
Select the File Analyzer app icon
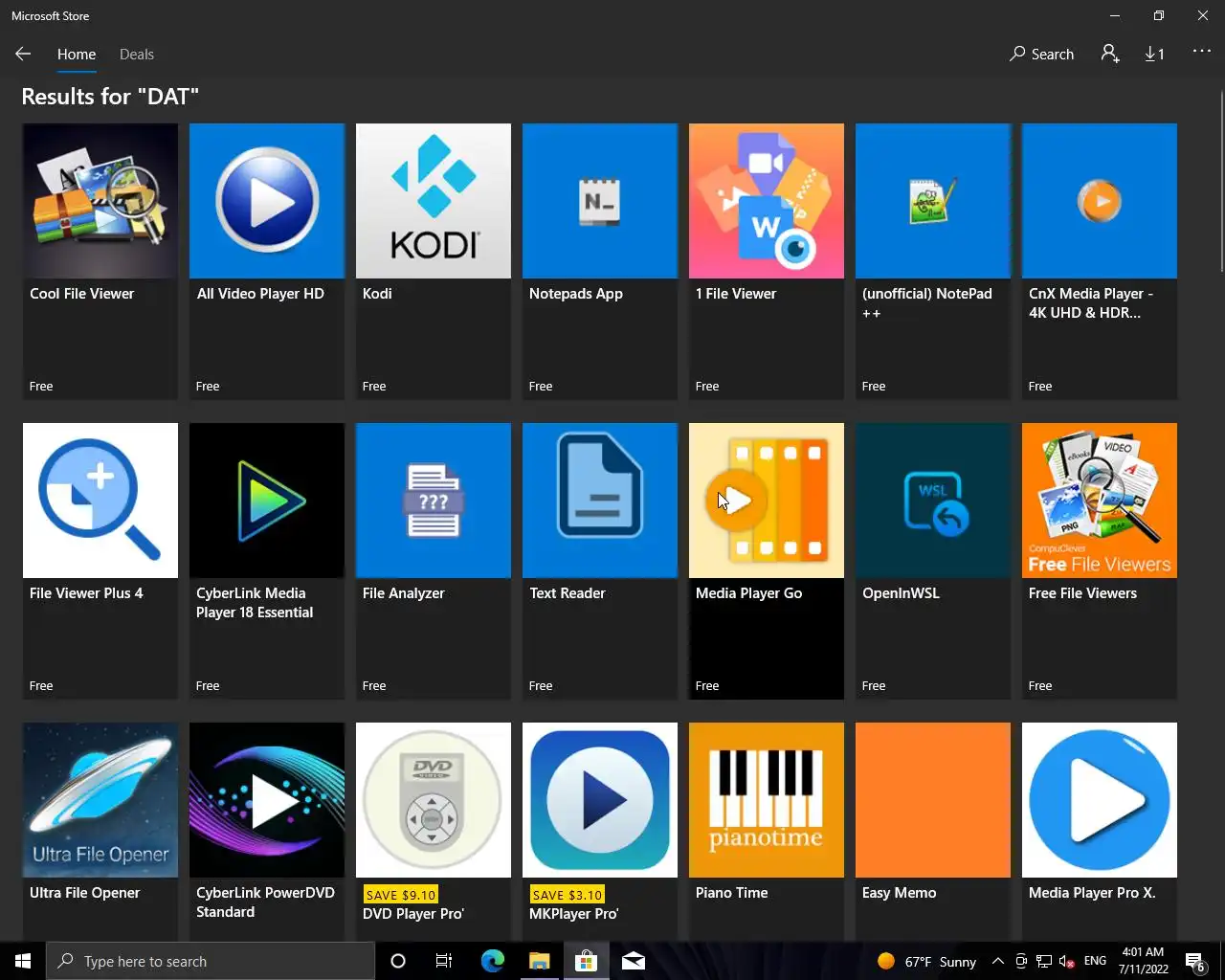coord(434,501)
